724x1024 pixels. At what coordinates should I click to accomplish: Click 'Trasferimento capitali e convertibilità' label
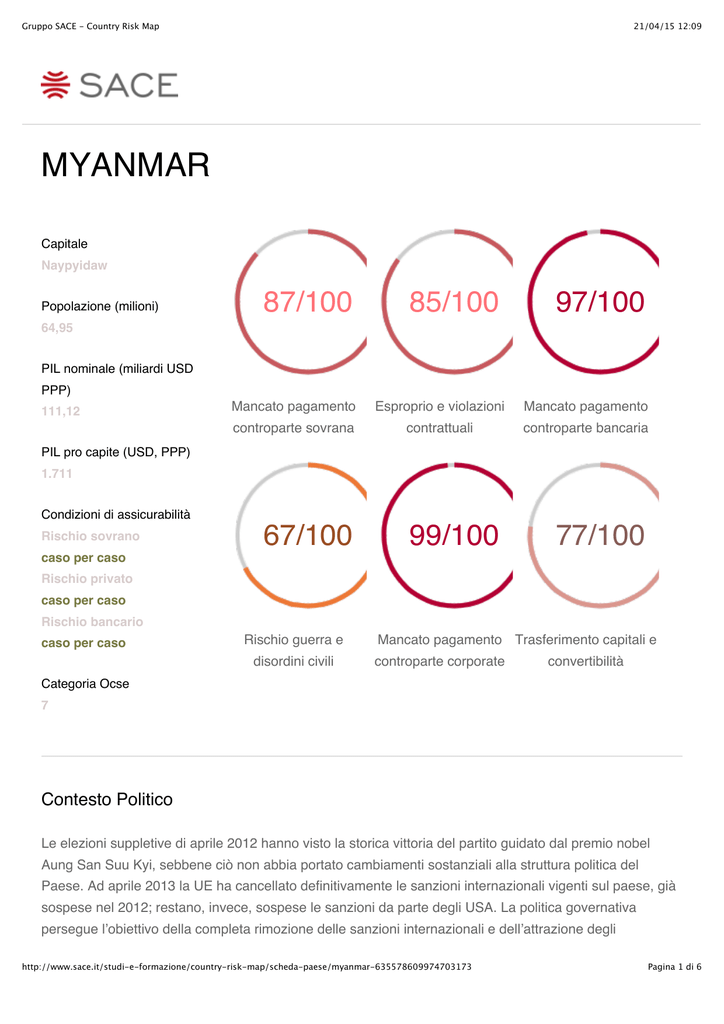(586, 650)
